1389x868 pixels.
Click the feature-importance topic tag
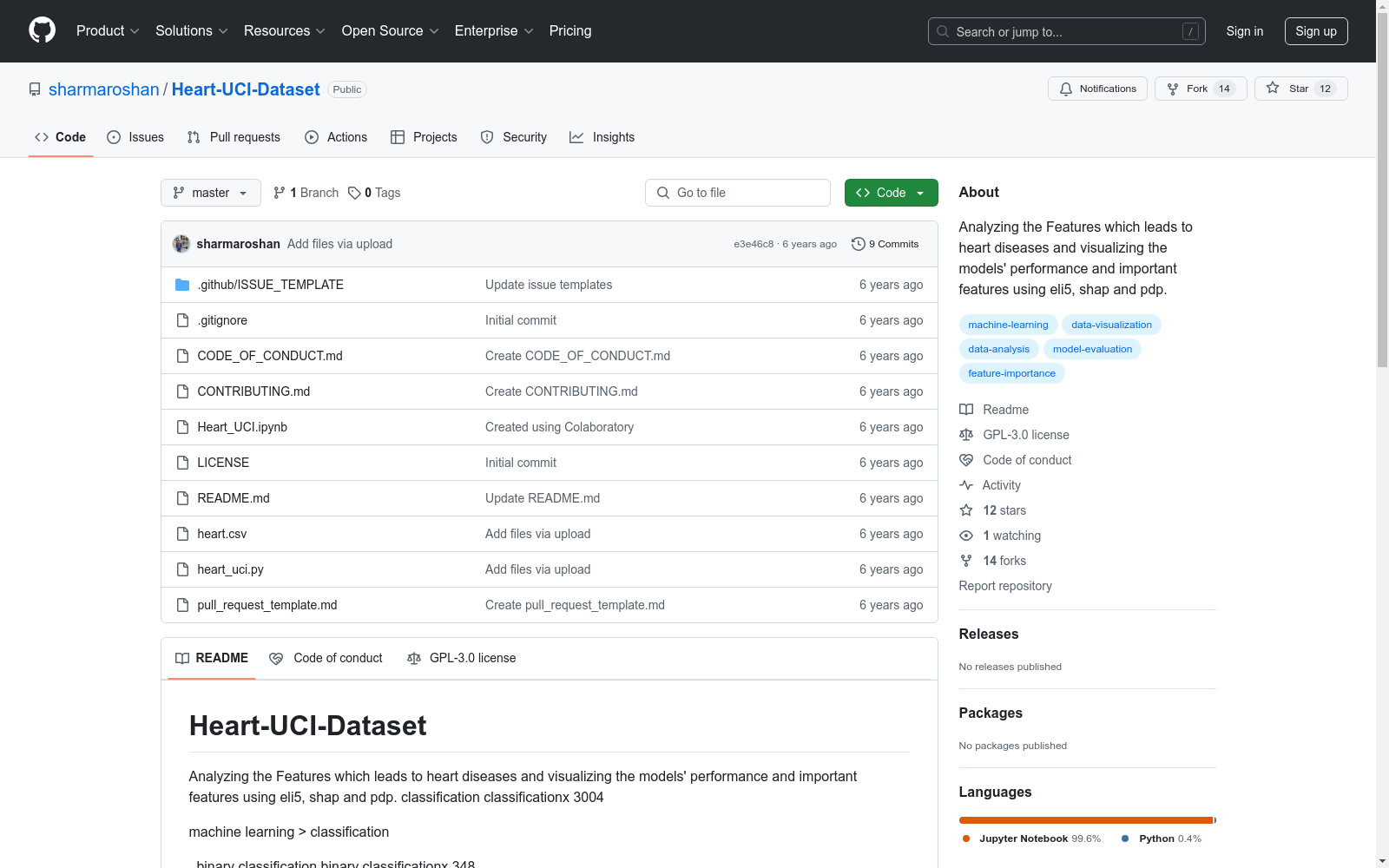point(1011,373)
